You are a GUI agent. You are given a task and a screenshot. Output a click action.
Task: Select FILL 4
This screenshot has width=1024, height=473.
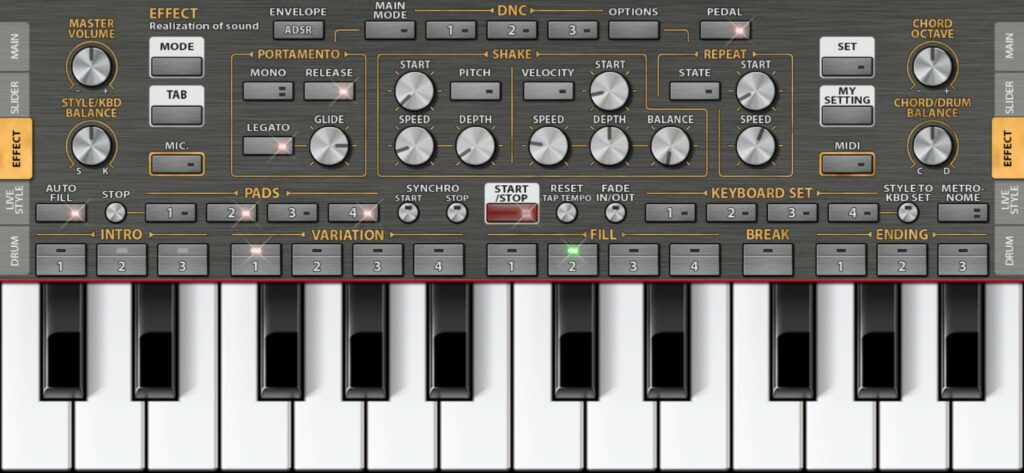695,259
